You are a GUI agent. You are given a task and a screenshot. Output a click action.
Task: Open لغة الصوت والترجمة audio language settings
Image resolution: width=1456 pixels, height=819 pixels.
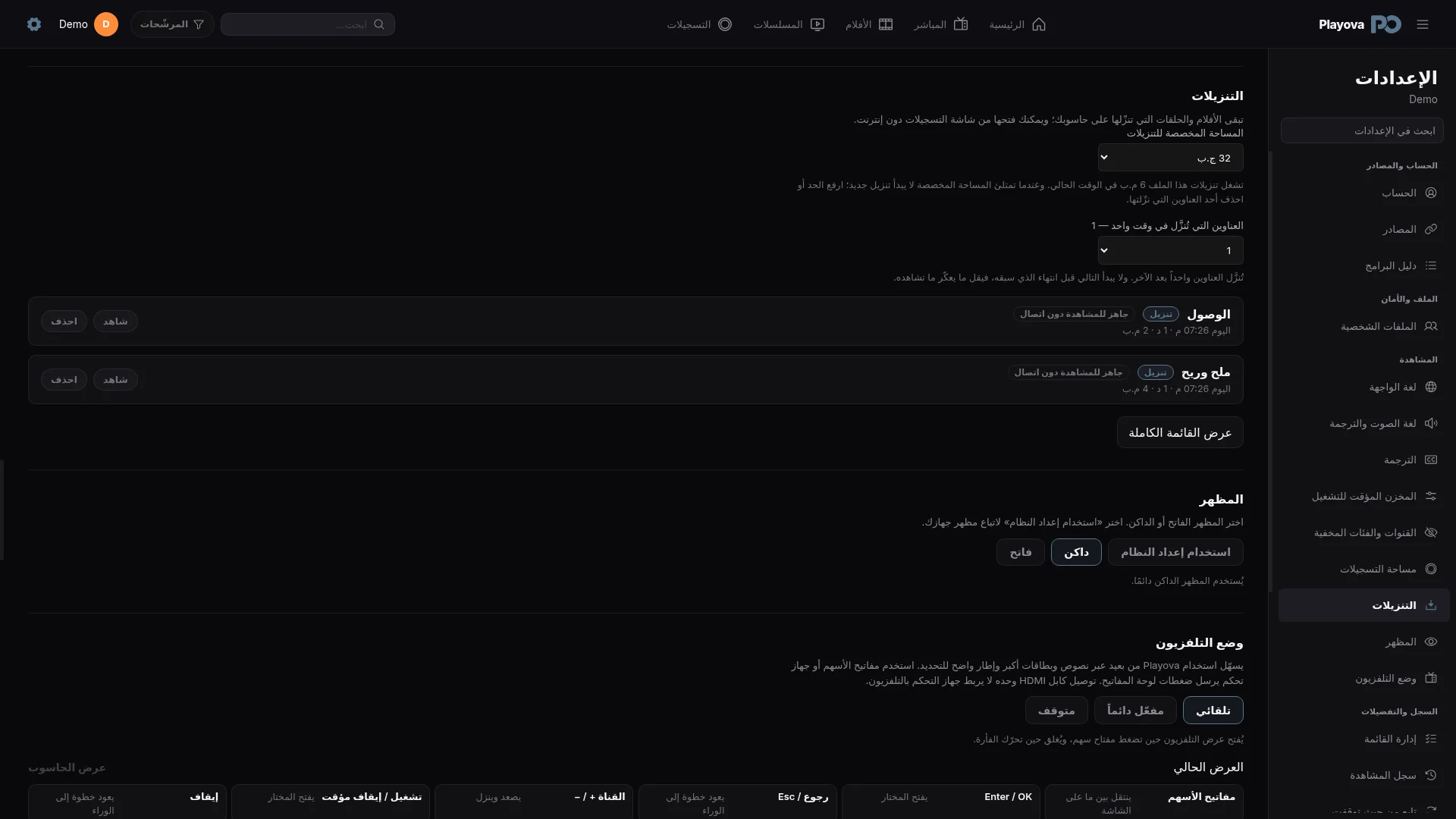1363,423
